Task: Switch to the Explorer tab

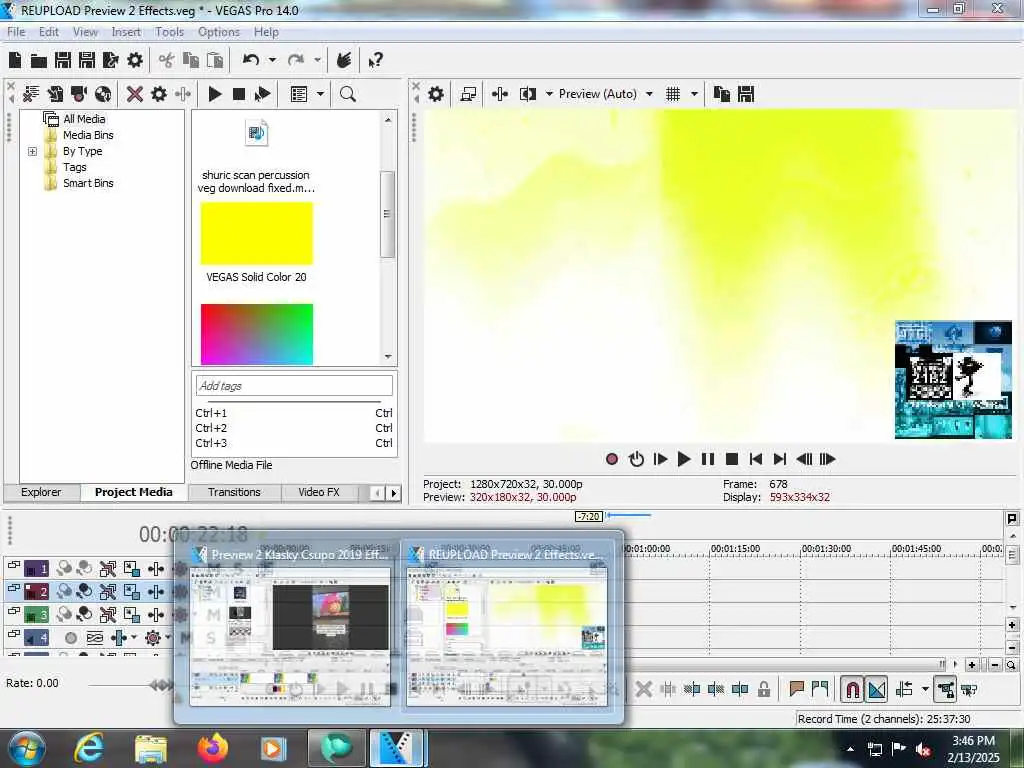Action: (40, 492)
